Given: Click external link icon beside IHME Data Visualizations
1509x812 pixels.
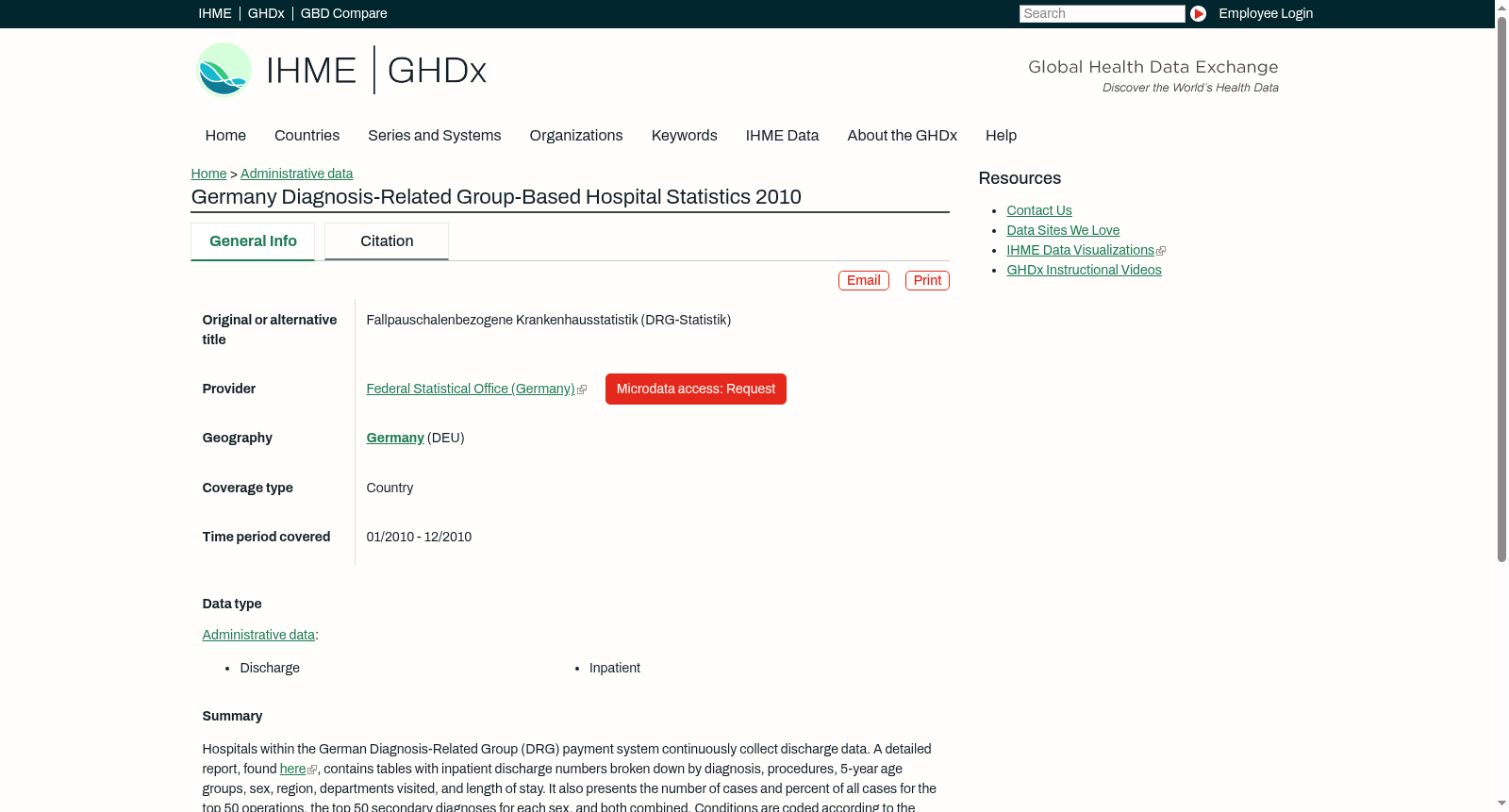Looking at the screenshot, I should tap(1161, 251).
